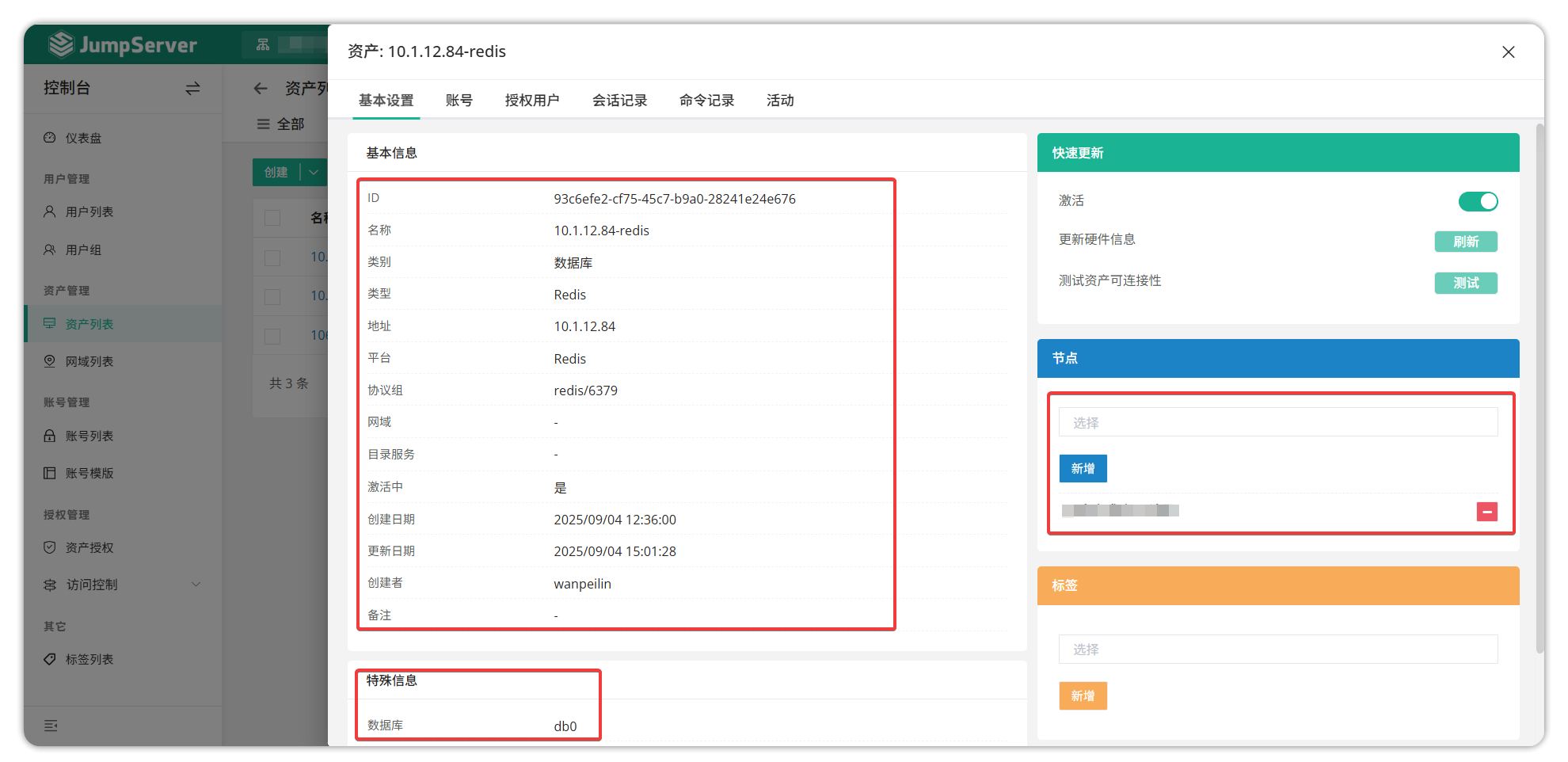
Task: Click the back arrow icon next to 资产列表
Action: tap(261, 89)
